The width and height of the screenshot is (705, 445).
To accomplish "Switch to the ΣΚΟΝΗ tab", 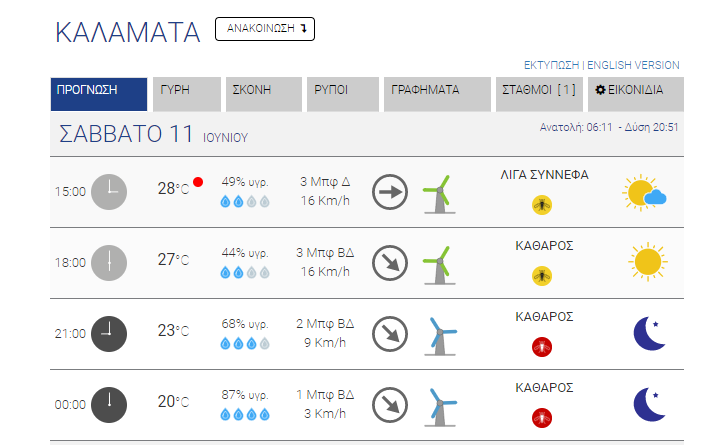I will (263, 94).
